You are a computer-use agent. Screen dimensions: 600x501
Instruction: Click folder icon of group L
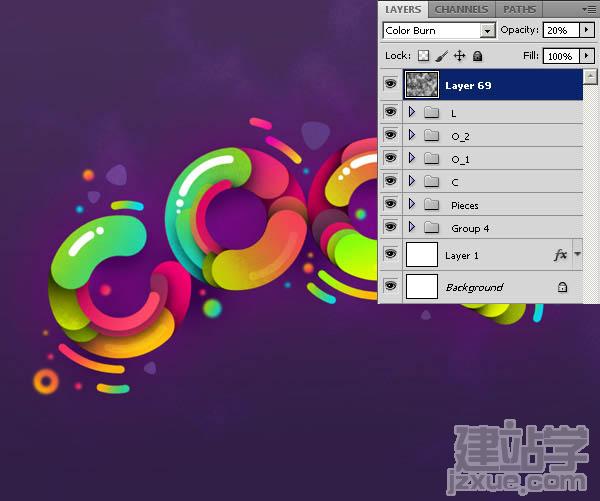pyautogui.click(x=432, y=112)
